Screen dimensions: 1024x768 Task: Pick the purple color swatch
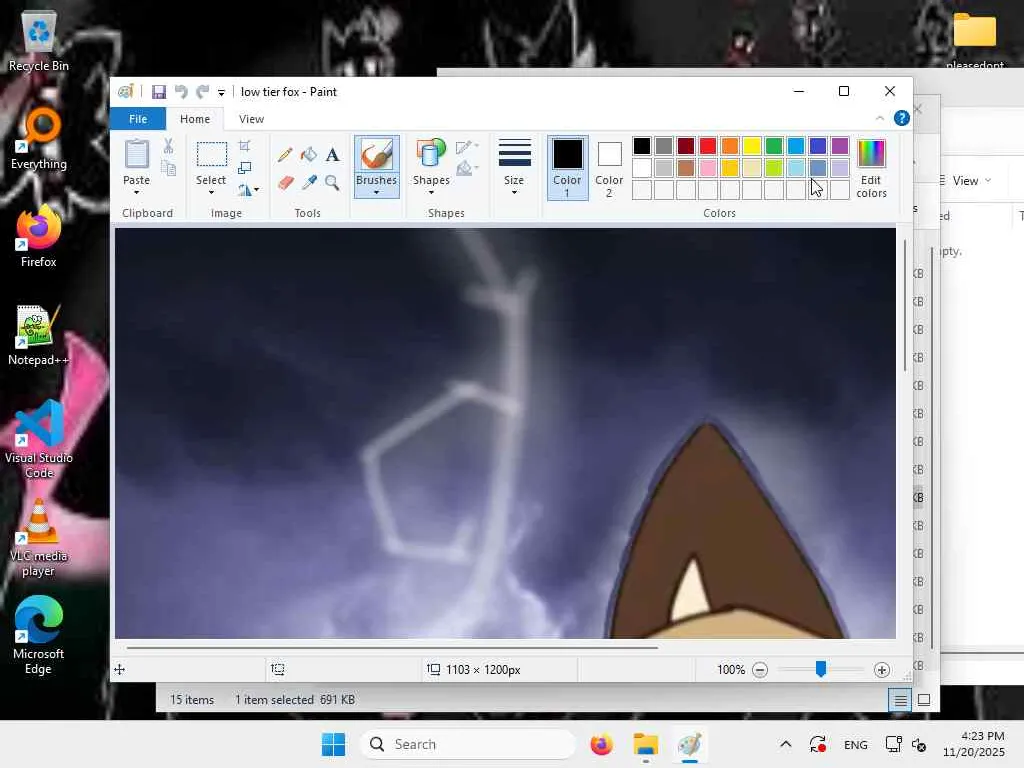tap(840, 146)
